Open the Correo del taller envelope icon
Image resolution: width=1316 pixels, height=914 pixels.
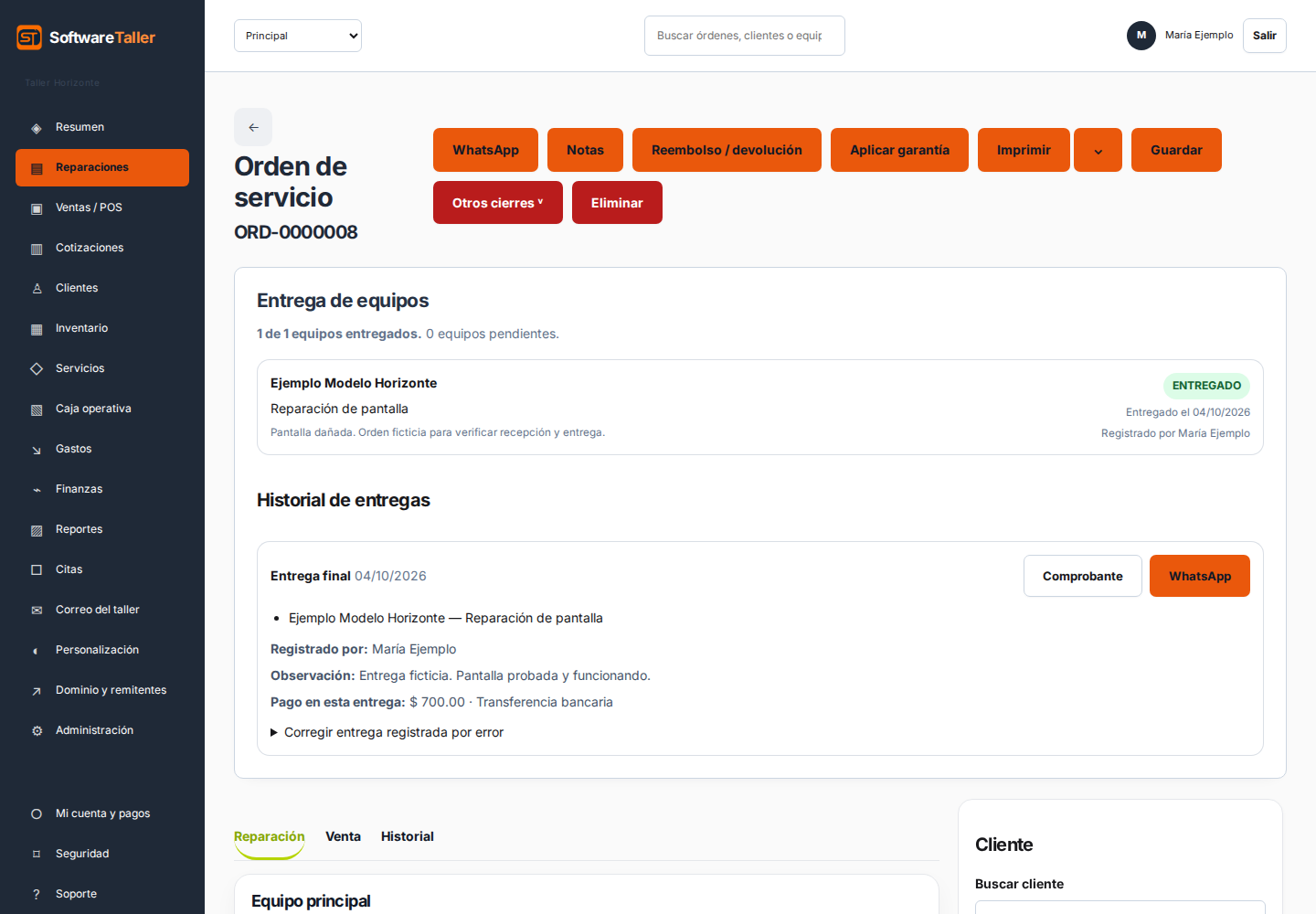pos(37,611)
